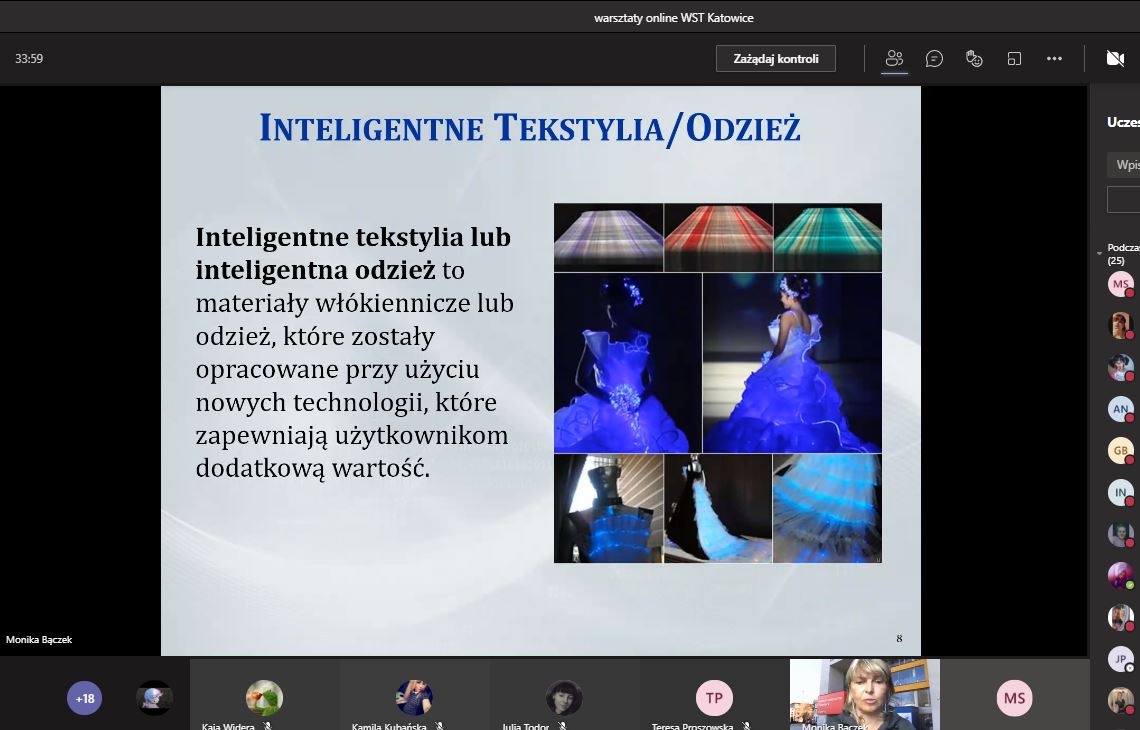This screenshot has width=1140, height=730.
Task: Select Teresa Proszowska's TP tile
Action: pyautogui.click(x=714, y=694)
